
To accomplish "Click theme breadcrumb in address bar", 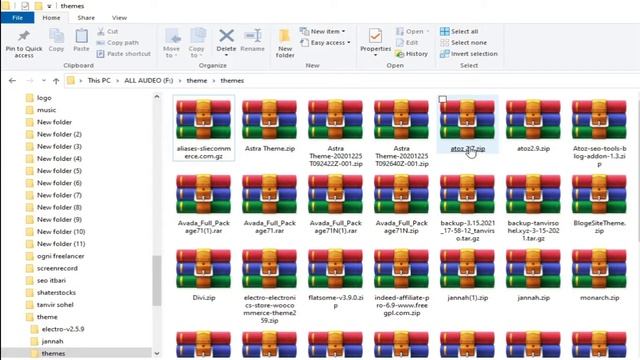I will pos(197,80).
